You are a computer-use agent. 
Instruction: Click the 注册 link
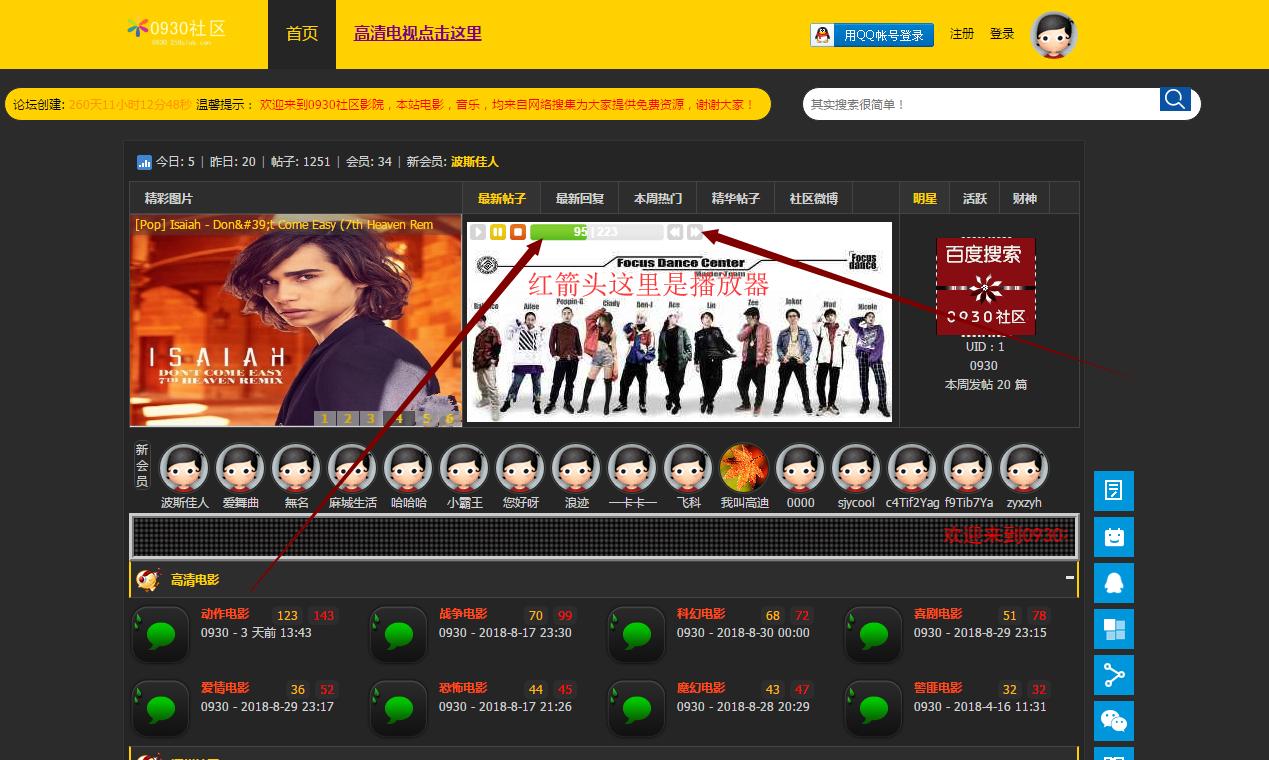pyautogui.click(x=962, y=34)
